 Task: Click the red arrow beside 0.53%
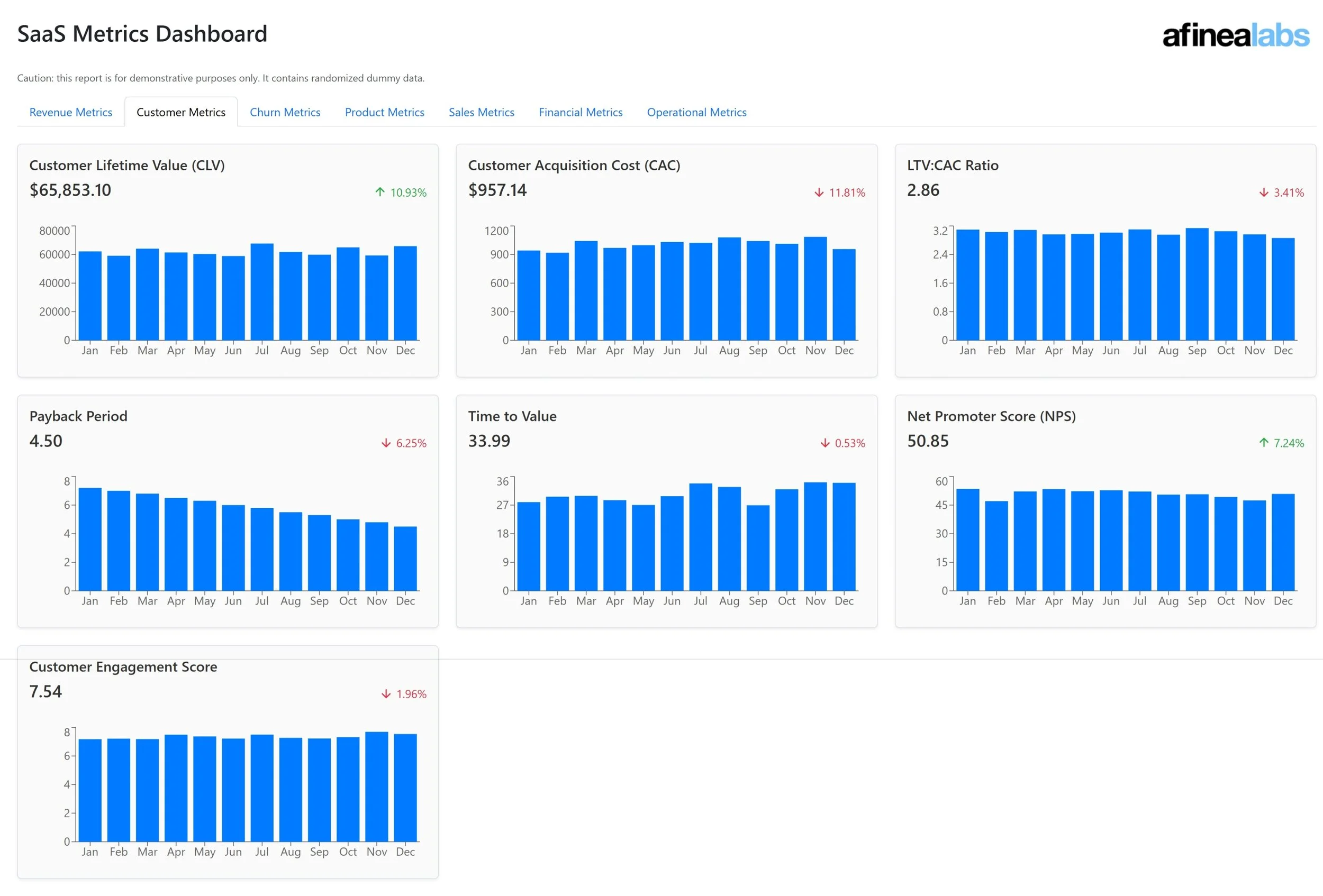(824, 443)
